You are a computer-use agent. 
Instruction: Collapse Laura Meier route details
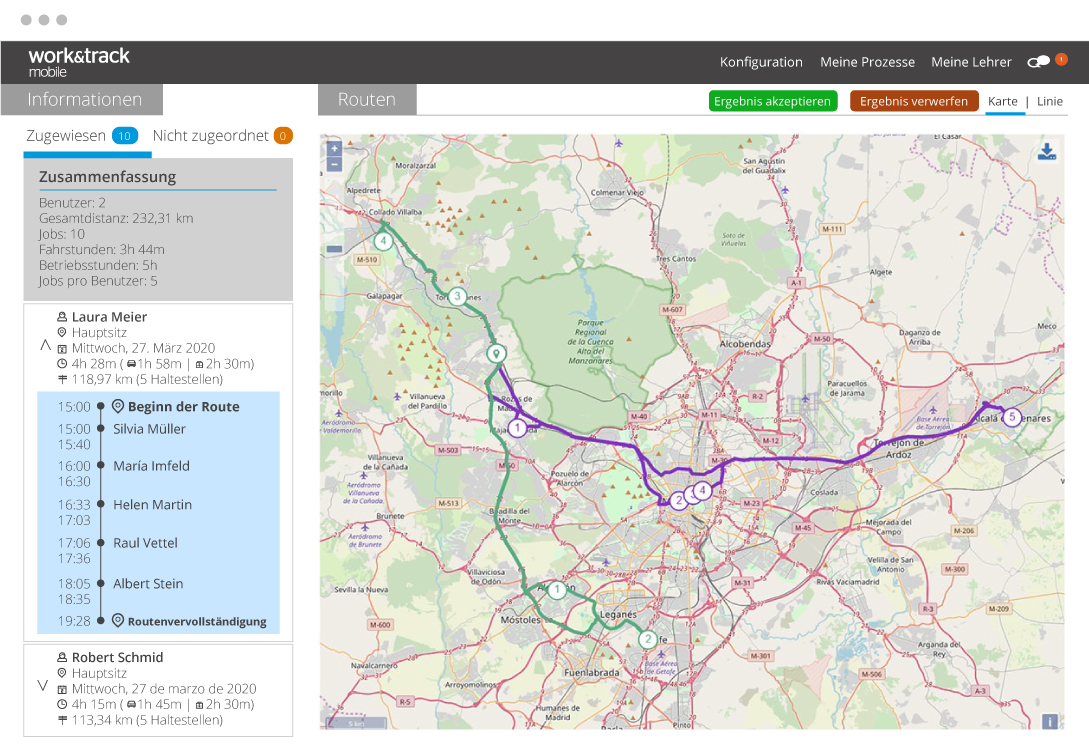[x=45, y=345]
